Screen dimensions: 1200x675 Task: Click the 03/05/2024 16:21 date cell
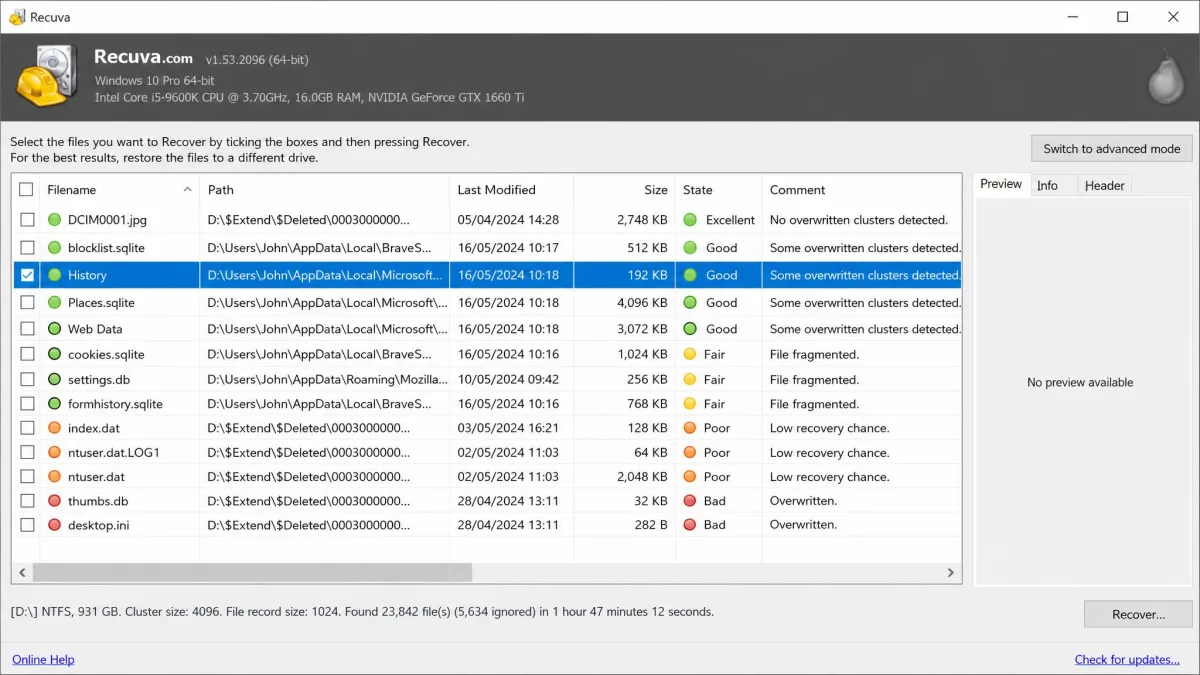pyautogui.click(x=508, y=428)
